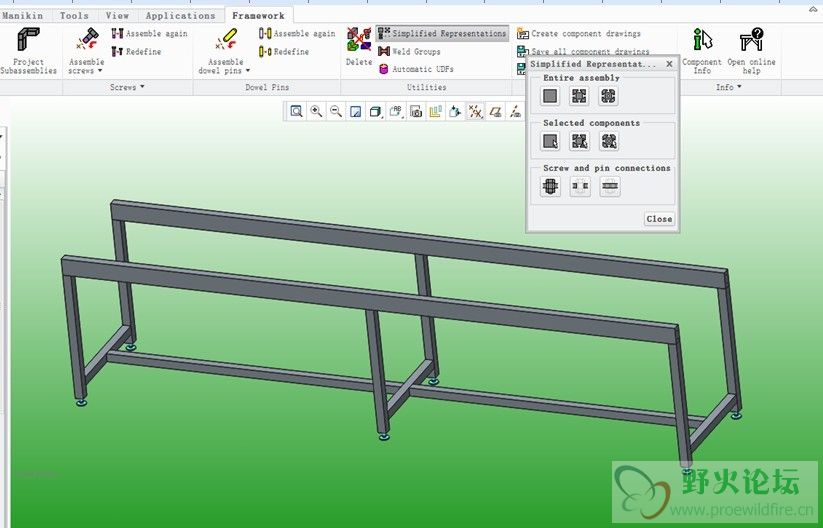This screenshot has height=528, width=823.
Task: Close Simplified Representations dialog with the X
Action: [x=669, y=64]
